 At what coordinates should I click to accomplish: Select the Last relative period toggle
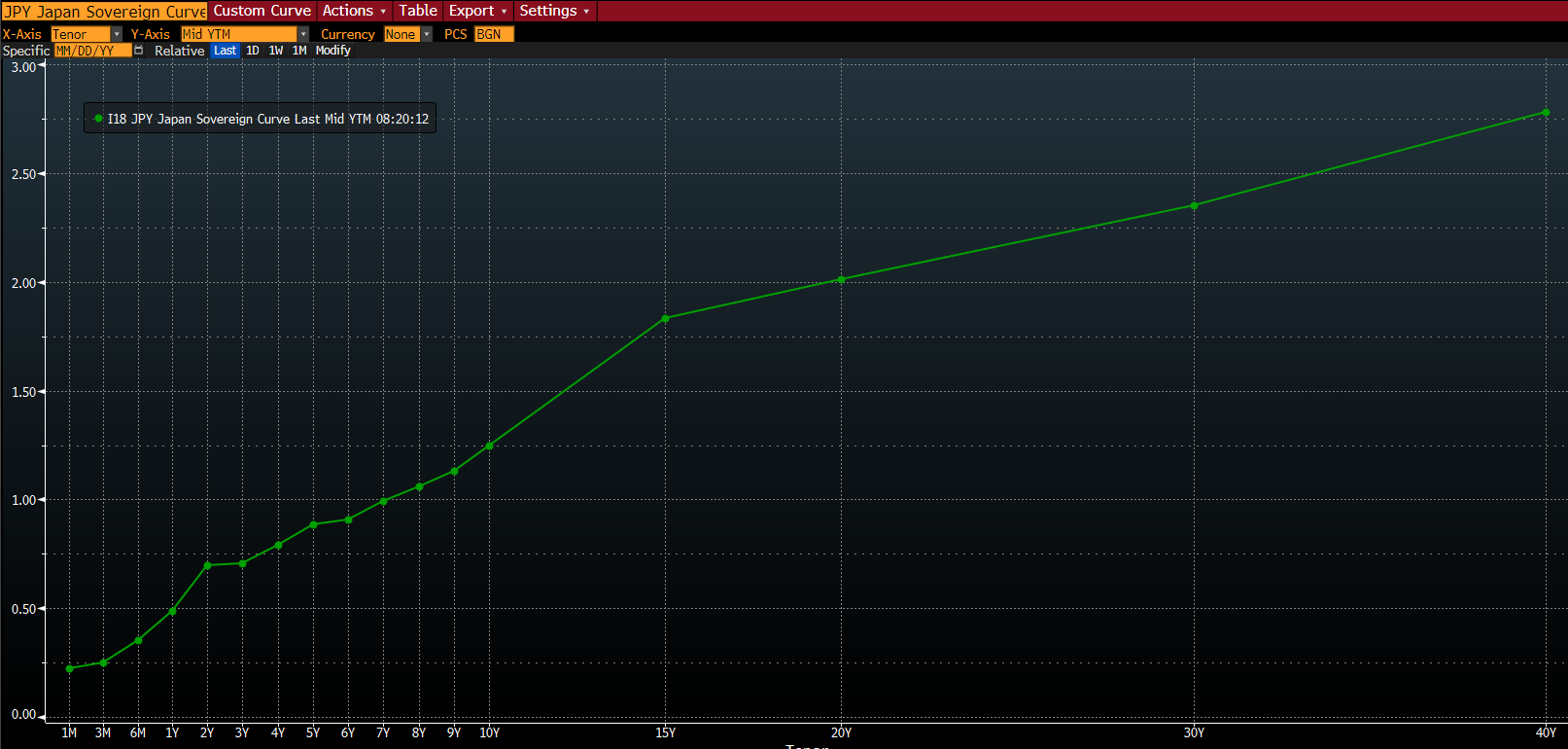coord(225,51)
